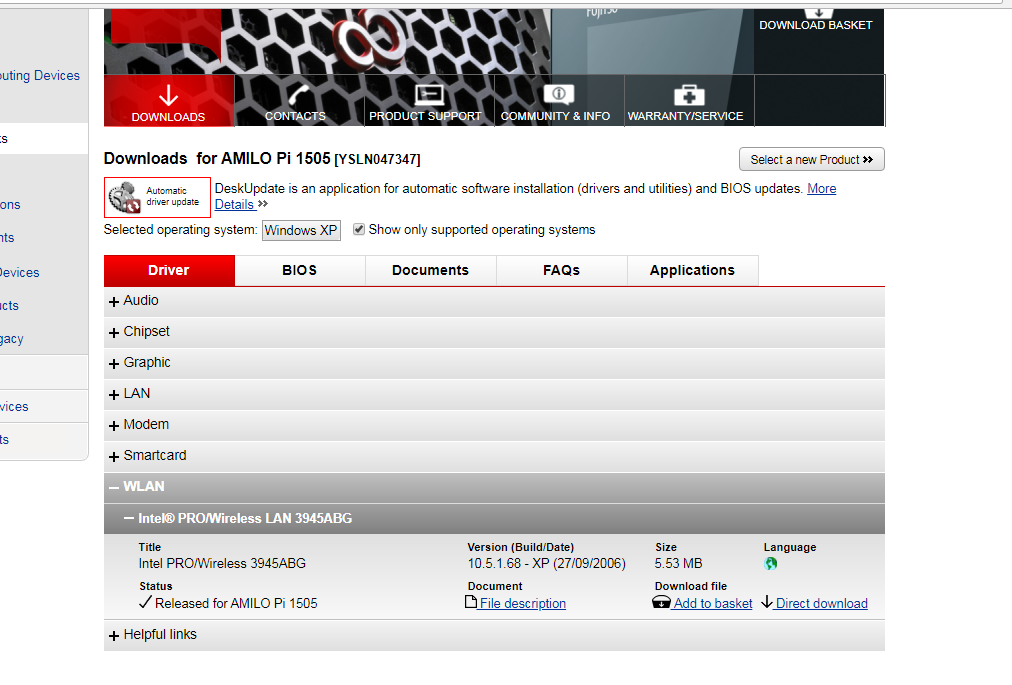This screenshot has height=685, width=1012.
Task: Click the YSLN047347 product code text
Action: pos(378,159)
